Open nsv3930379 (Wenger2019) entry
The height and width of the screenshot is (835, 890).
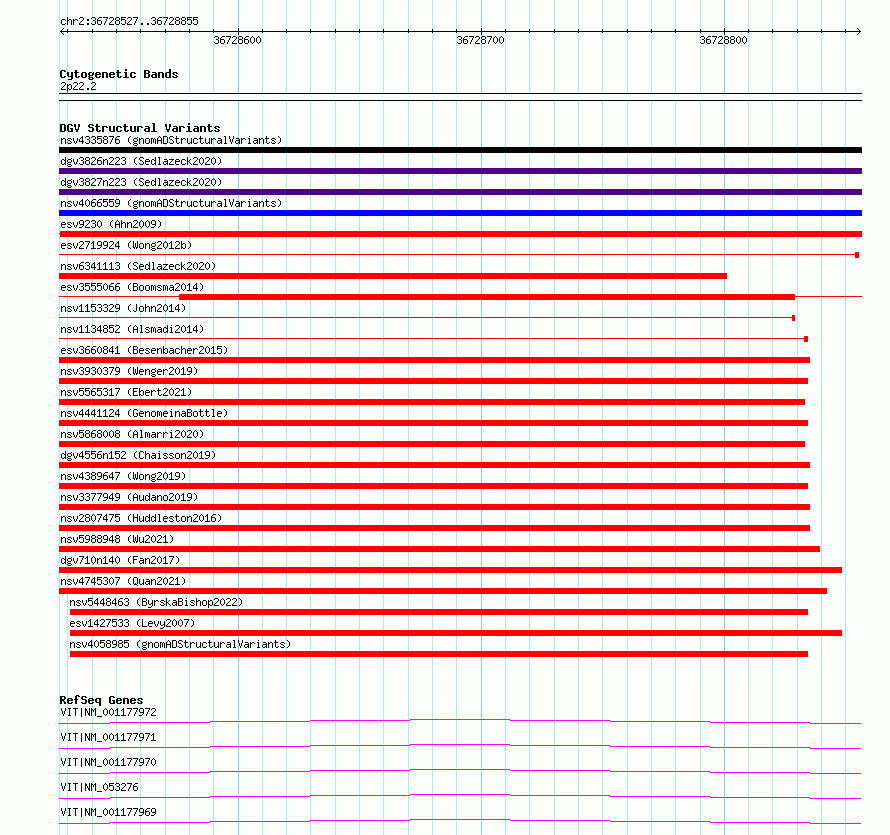(129, 371)
